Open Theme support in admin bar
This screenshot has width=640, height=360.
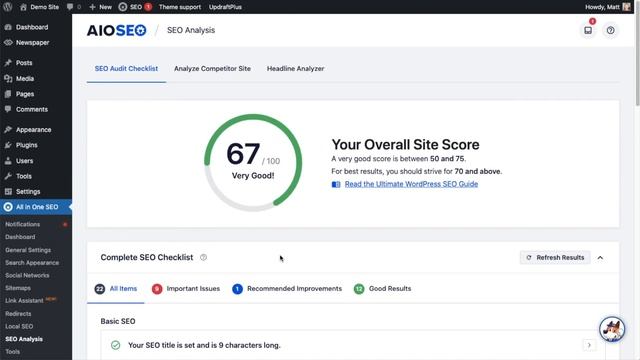tap(180, 7)
